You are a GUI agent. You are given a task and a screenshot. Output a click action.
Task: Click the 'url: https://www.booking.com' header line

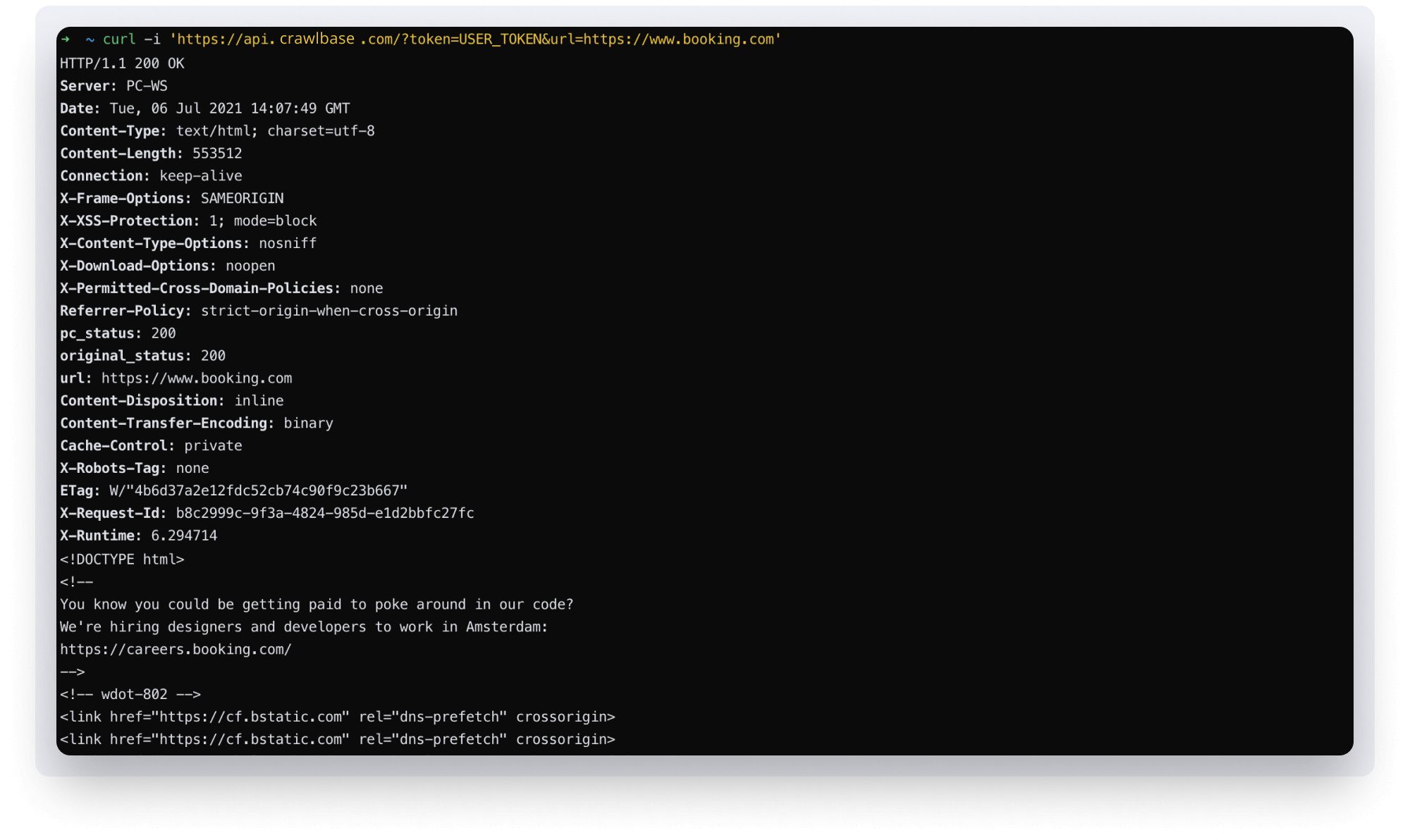176,378
